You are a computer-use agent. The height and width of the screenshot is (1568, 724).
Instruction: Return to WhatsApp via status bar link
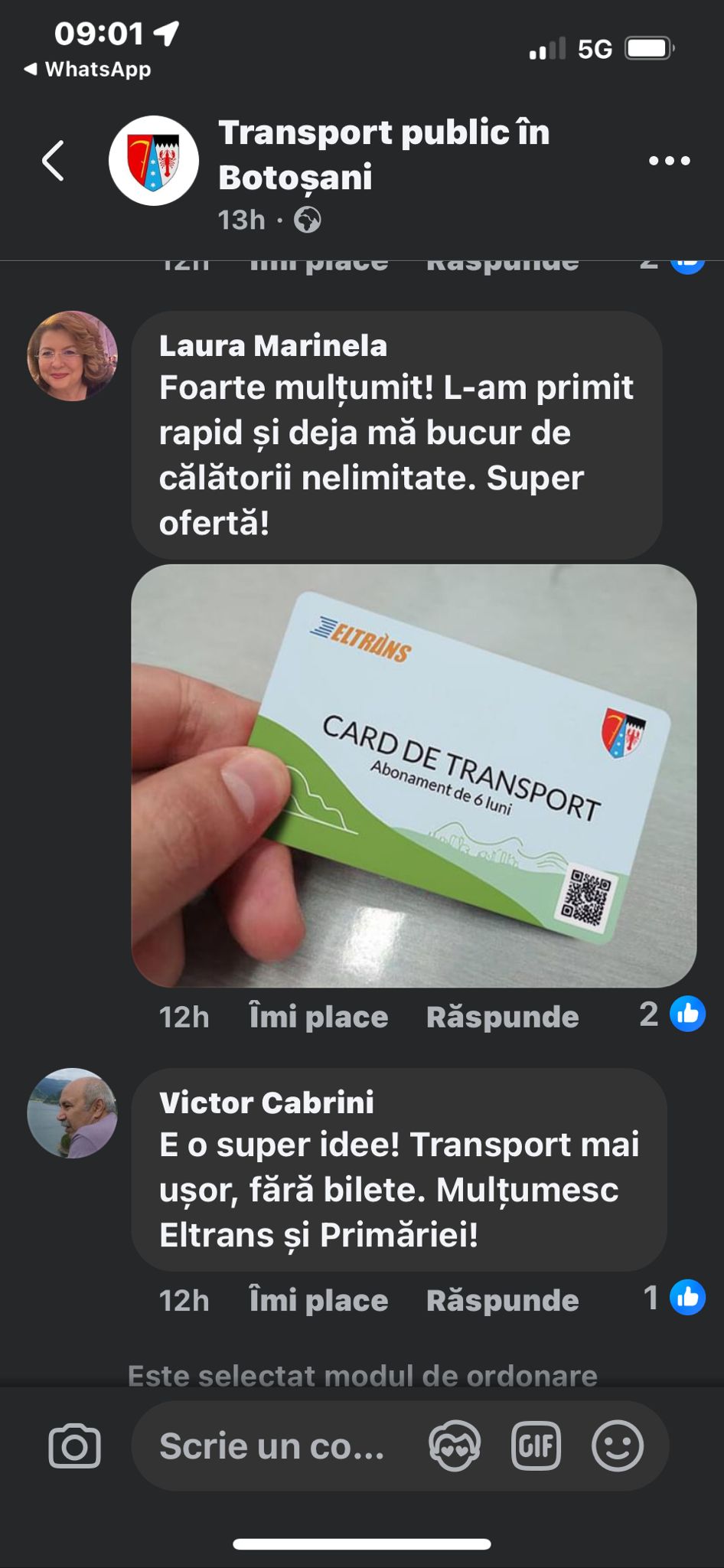(87, 70)
